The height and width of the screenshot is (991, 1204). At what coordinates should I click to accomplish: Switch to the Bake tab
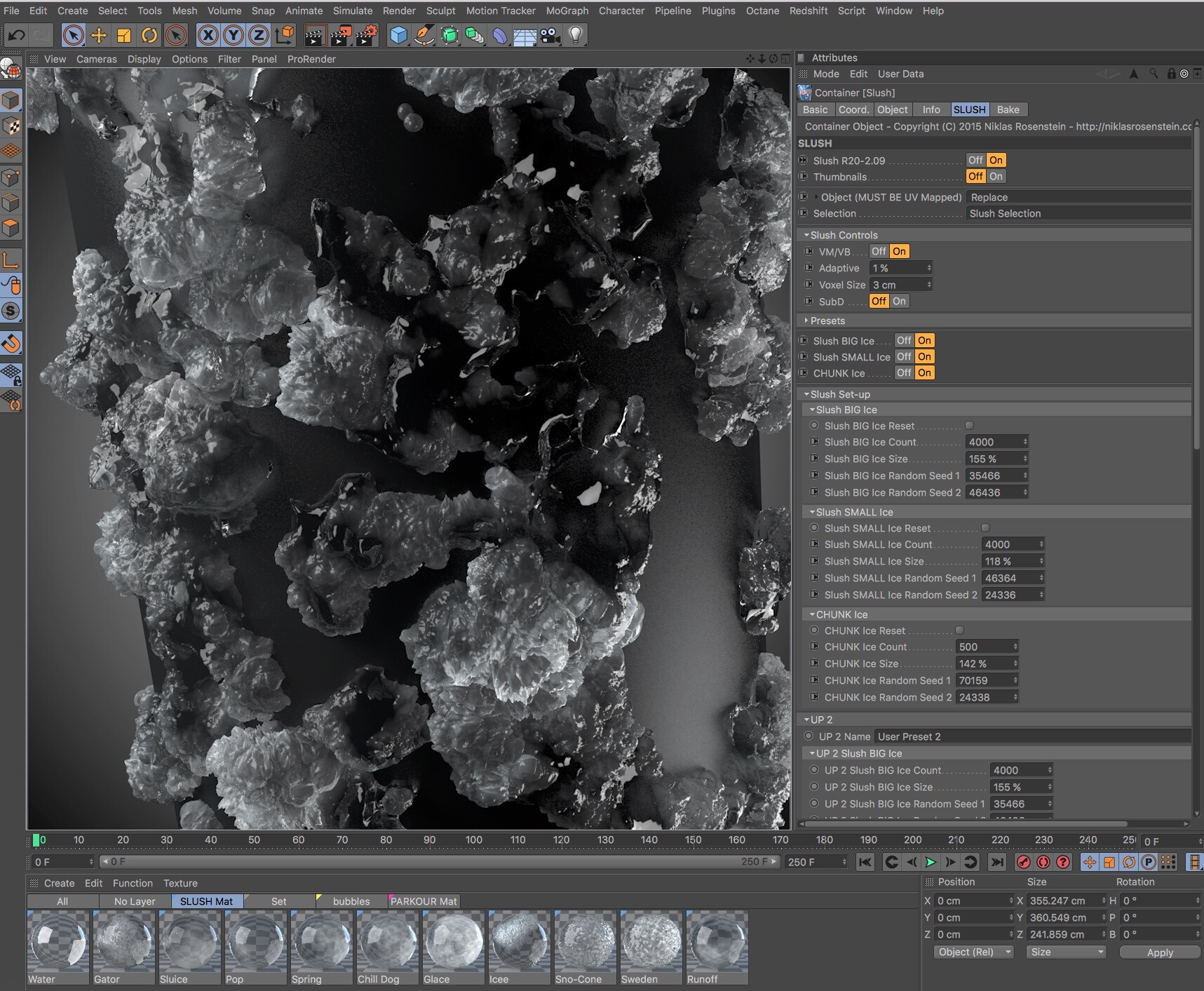1008,109
